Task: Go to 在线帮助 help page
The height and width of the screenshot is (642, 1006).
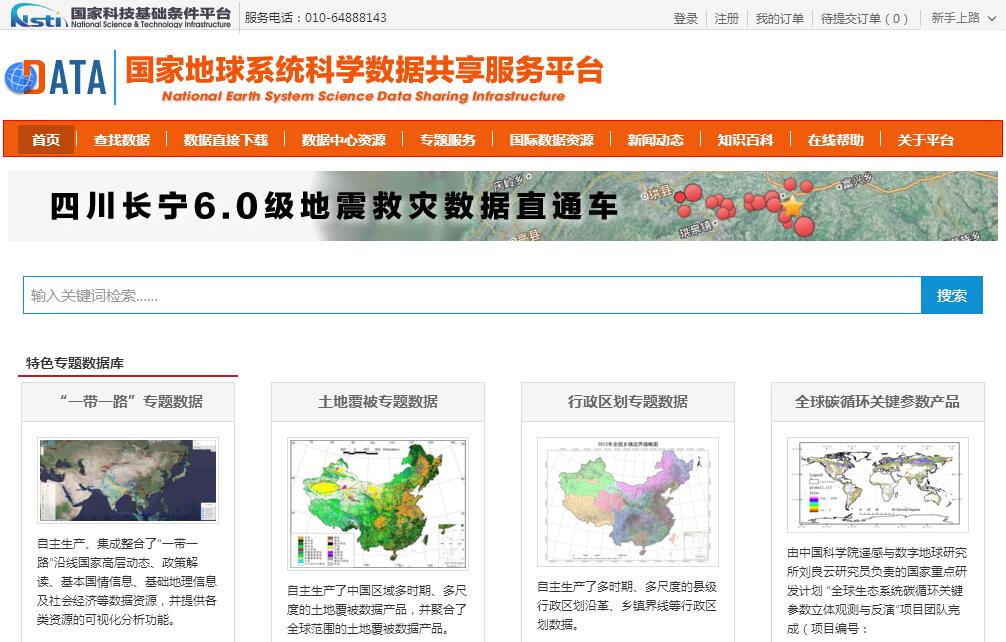Action: 836,140
